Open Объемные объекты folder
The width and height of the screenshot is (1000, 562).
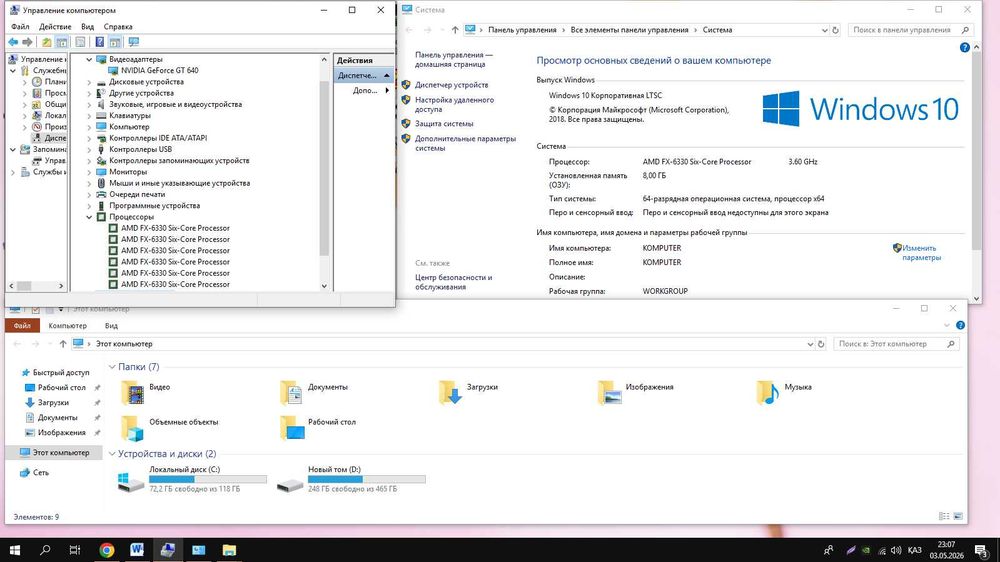pos(170,427)
